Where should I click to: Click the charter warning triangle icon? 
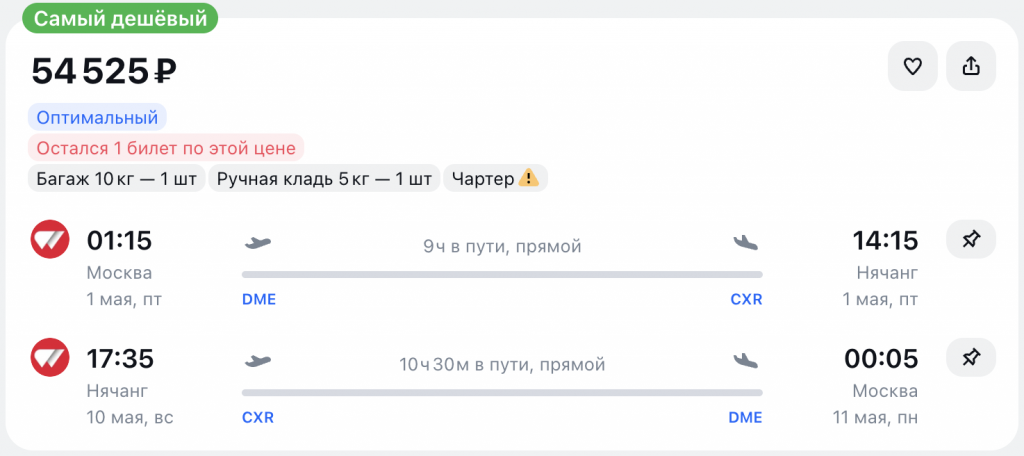[529, 179]
